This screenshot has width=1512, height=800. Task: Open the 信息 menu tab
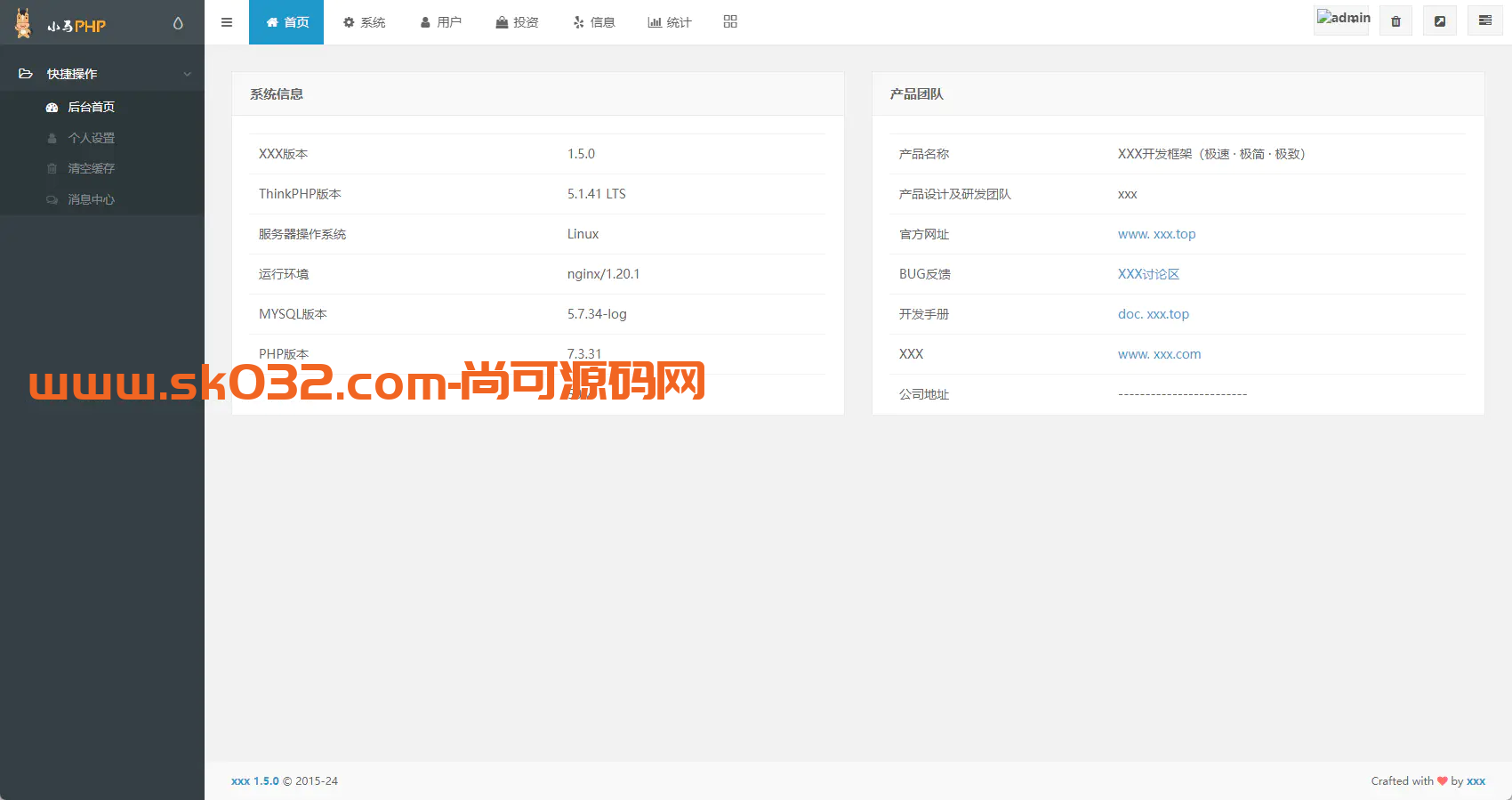pyautogui.click(x=593, y=22)
